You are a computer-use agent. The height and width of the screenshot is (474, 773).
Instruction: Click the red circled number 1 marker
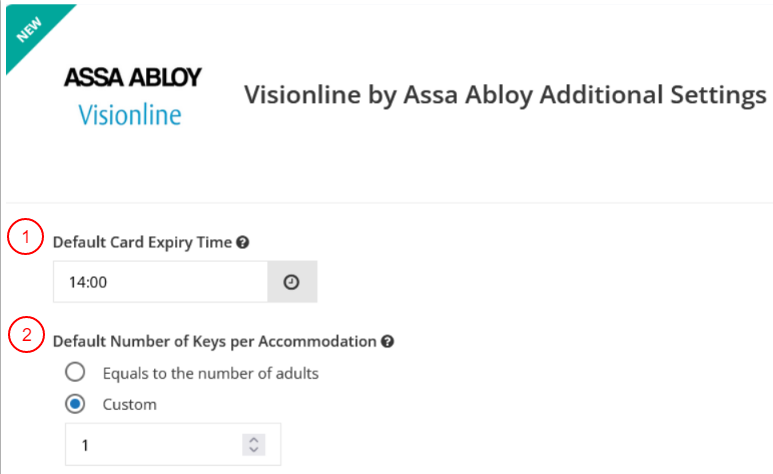coord(25,238)
